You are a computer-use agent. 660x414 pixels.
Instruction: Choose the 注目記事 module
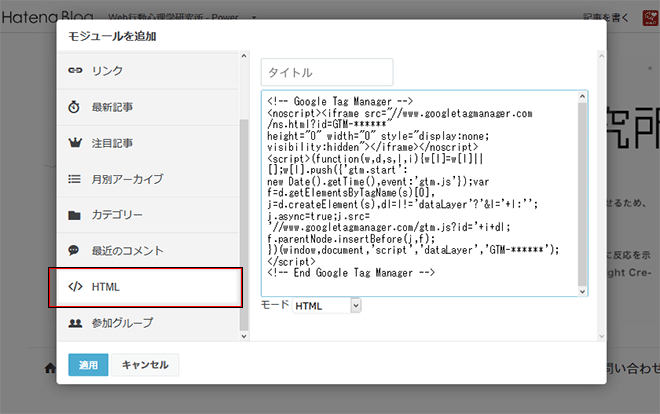click(148, 143)
